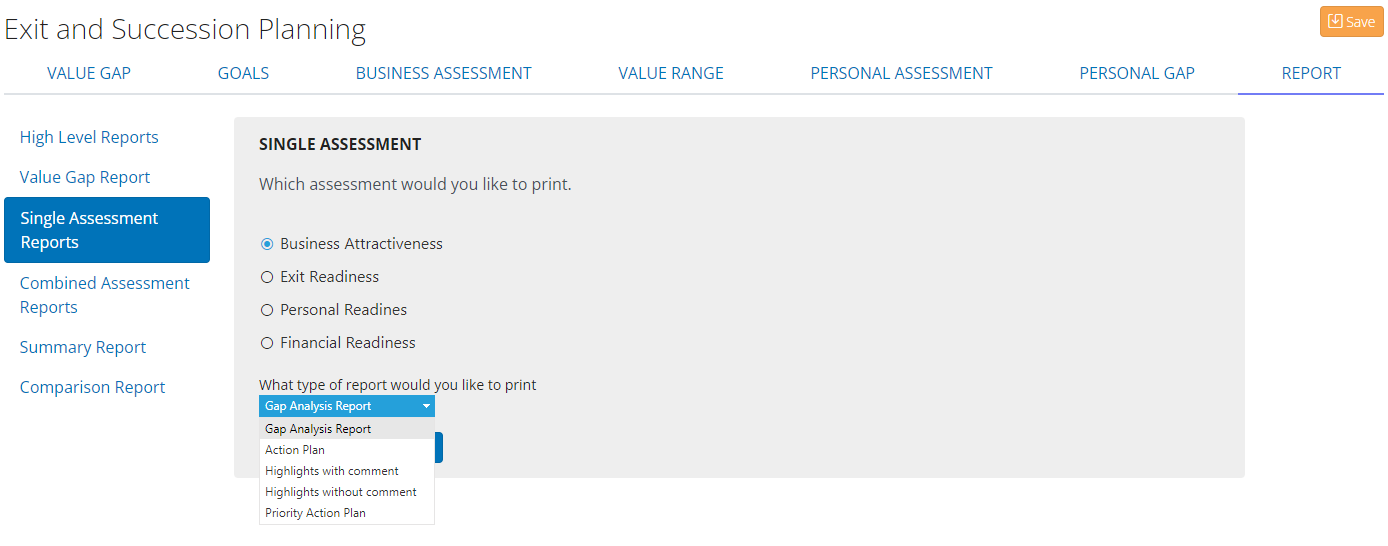Open the VALUE GAP tab

89,73
